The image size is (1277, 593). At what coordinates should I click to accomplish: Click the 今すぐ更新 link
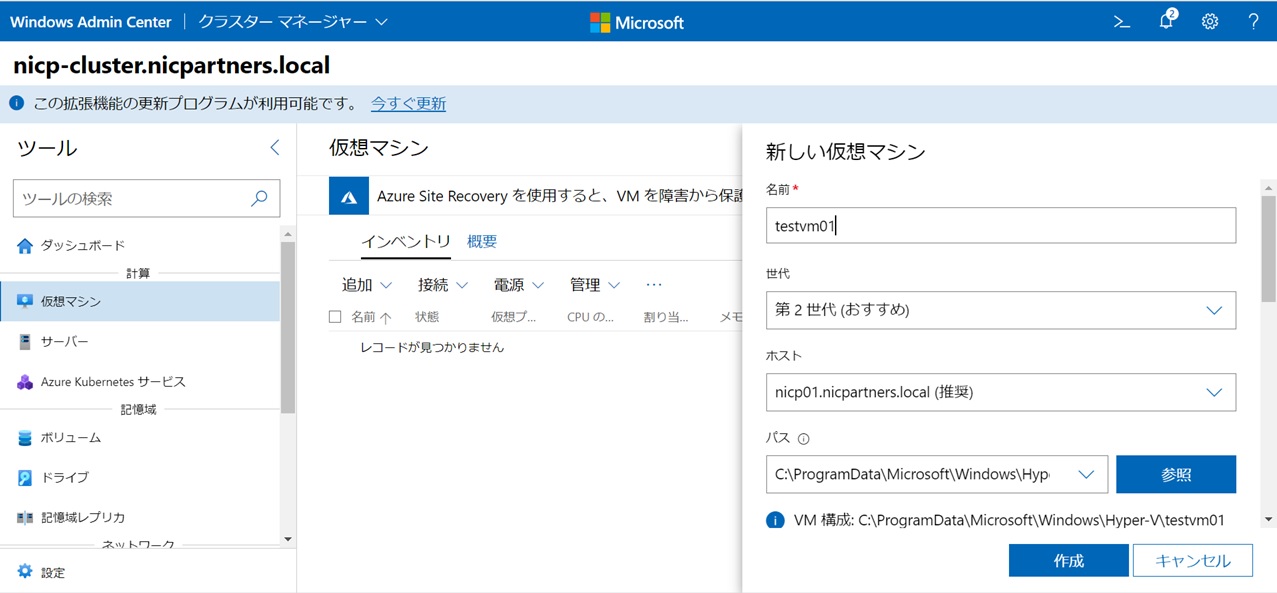408,104
